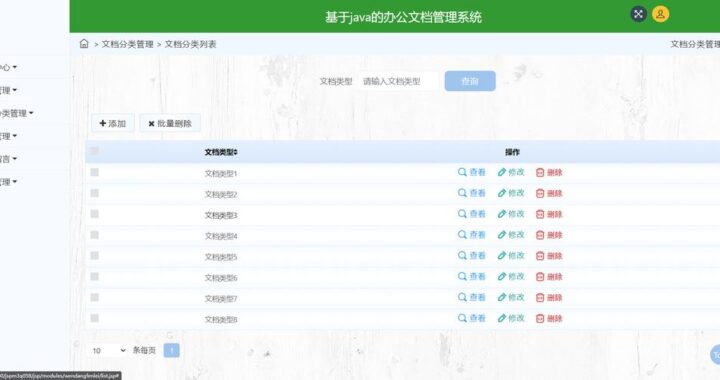Sort by the 文档类型 column header

point(221,152)
